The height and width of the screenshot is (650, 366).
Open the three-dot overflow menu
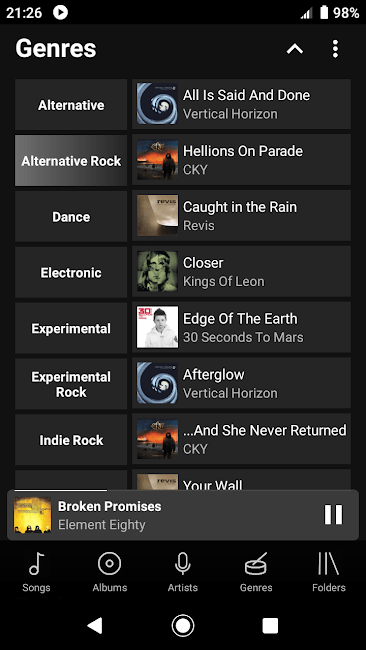click(335, 49)
